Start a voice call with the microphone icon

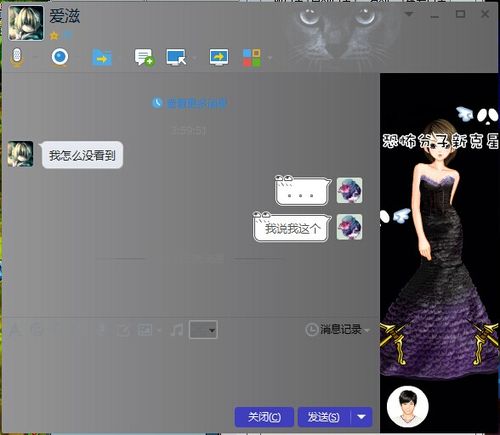tap(17, 57)
